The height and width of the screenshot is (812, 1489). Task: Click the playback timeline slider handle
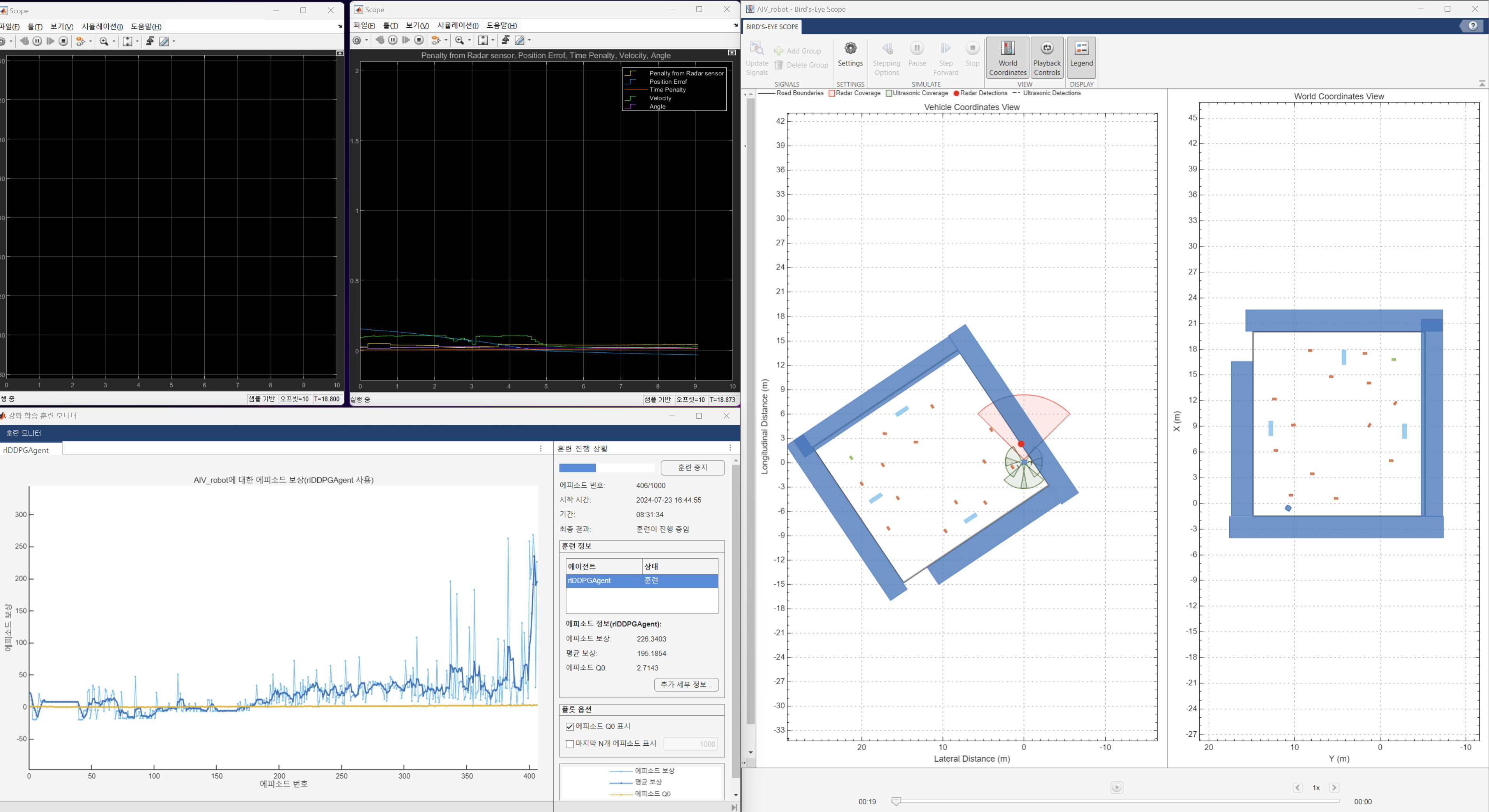896,801
